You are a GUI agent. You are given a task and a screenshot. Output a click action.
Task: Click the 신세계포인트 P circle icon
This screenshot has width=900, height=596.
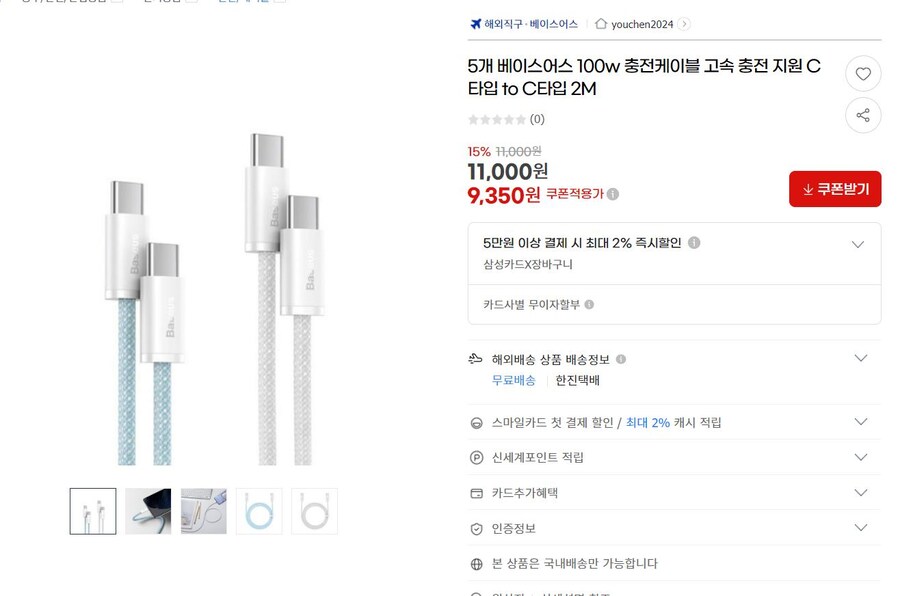click(x=474, y=457)
